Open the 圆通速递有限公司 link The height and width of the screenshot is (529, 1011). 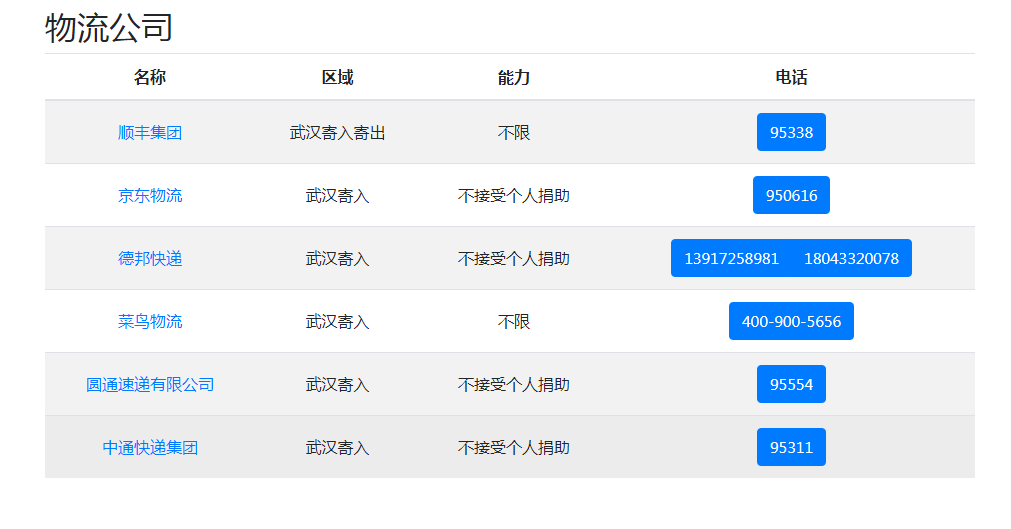click(x=150, y=384)
